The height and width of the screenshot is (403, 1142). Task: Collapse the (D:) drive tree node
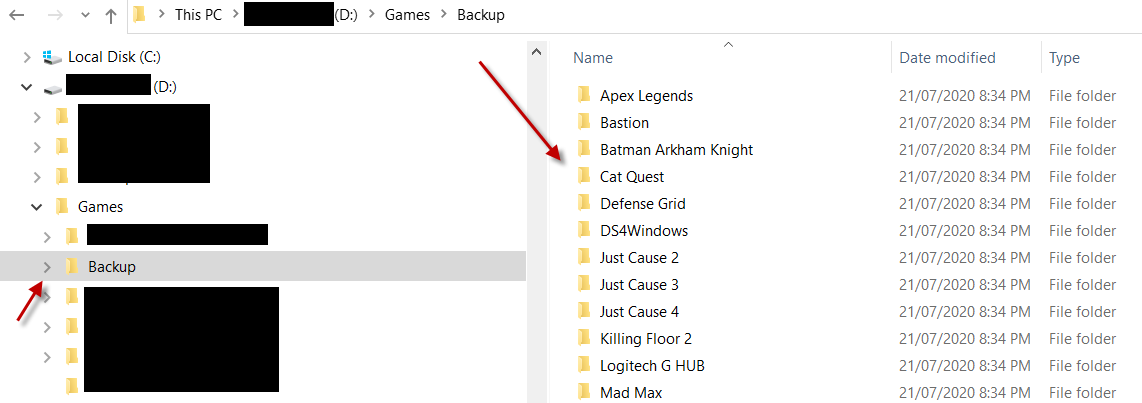pos(27,87)
